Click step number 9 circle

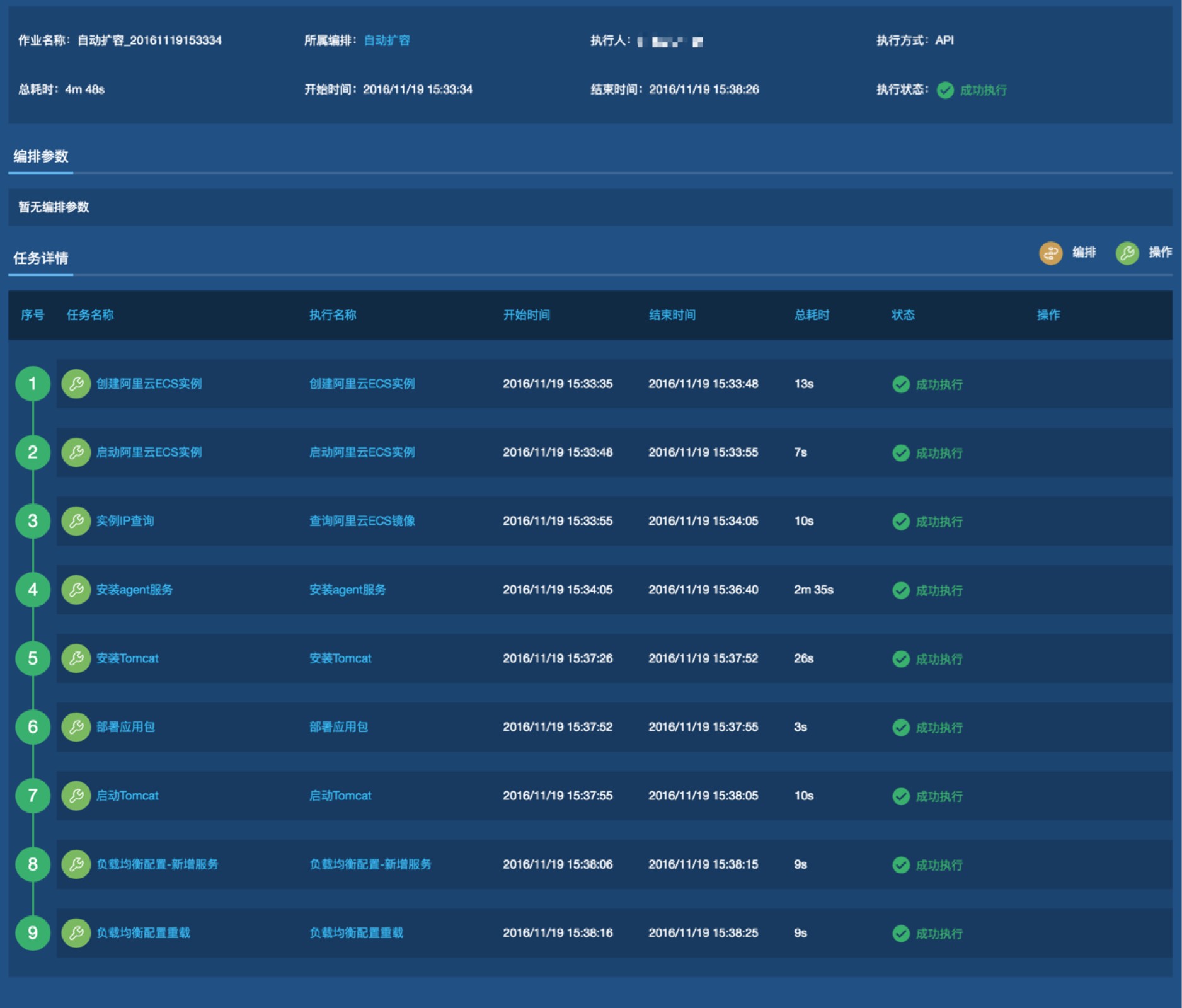(33, 933)
